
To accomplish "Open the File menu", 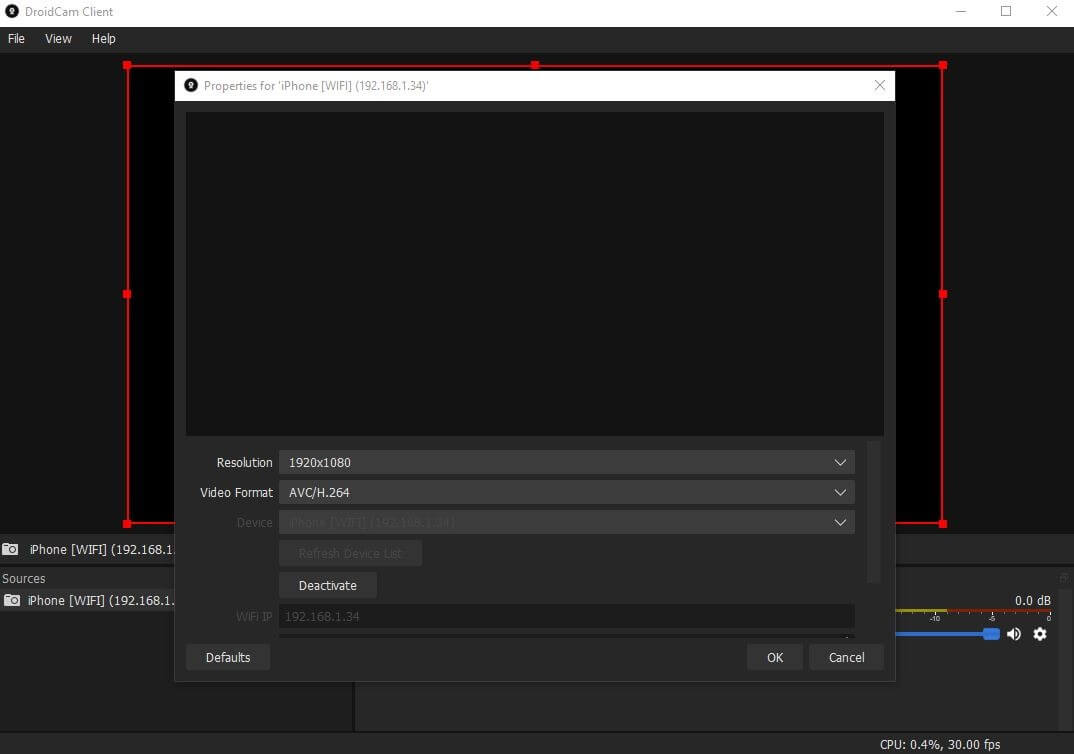I will 16,39.
